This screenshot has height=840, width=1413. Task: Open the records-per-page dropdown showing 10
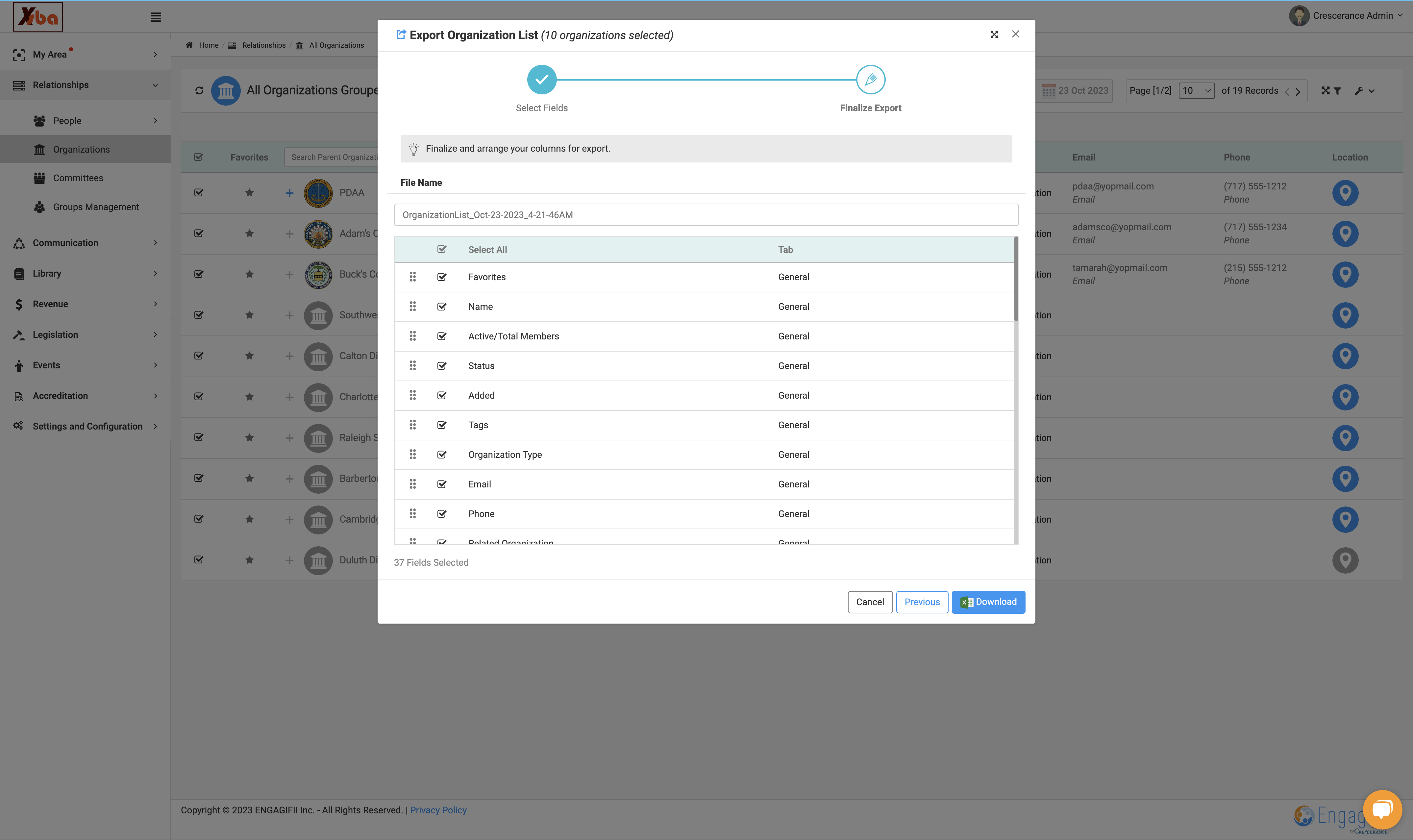pyautogui.click(x=1196, y=90)
